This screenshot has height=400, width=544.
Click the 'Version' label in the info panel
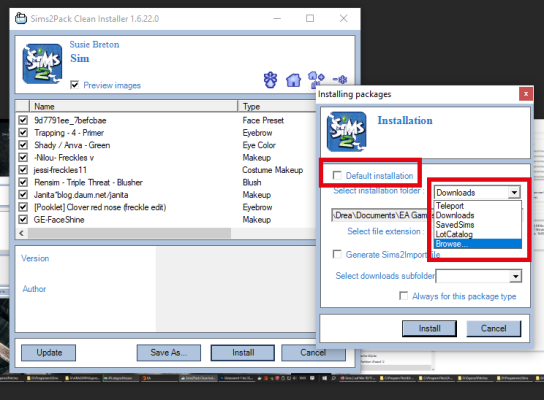point(35,258)
